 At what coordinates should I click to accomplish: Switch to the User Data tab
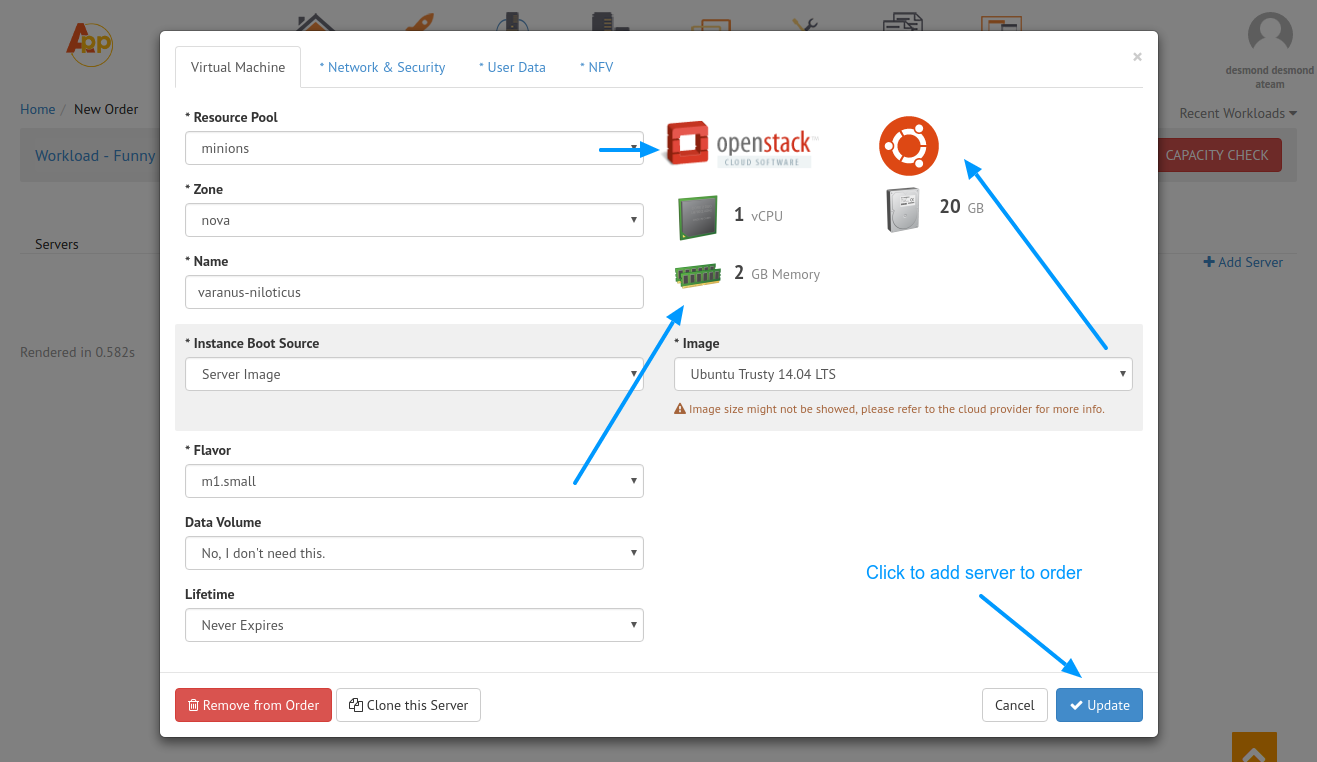512,67
